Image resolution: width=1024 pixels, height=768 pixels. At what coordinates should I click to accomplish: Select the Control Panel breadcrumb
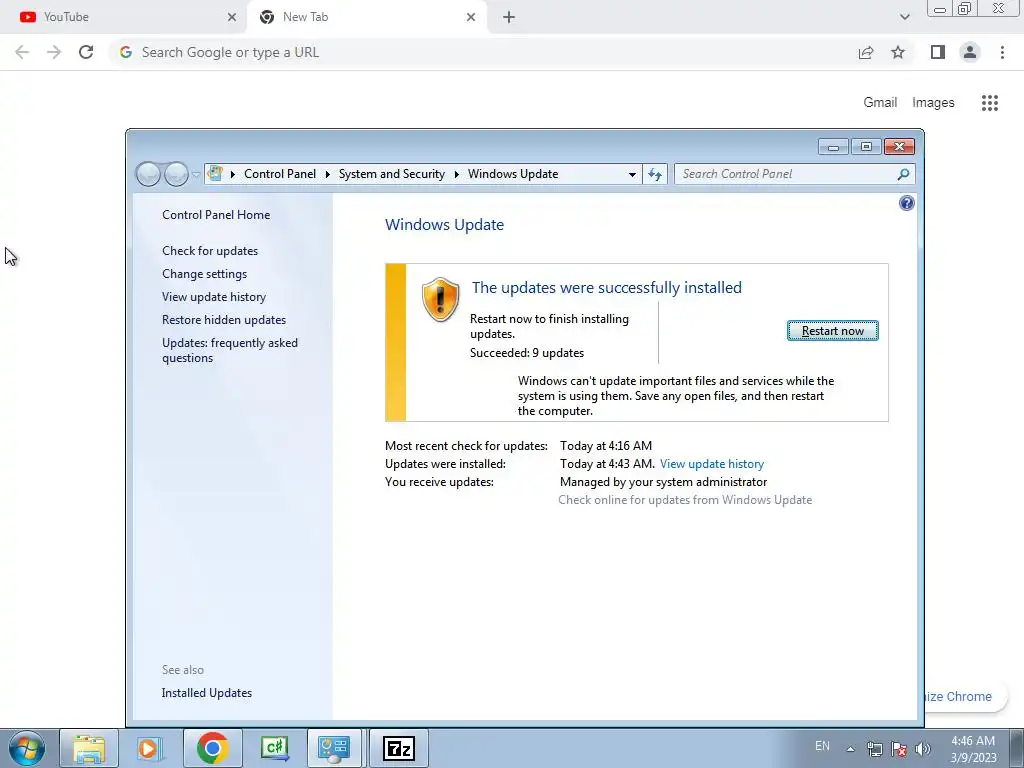280,174
